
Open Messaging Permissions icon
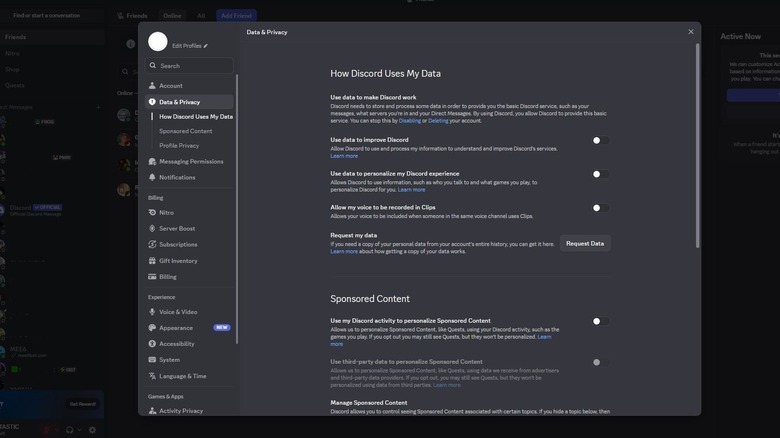tap(152, 161)
